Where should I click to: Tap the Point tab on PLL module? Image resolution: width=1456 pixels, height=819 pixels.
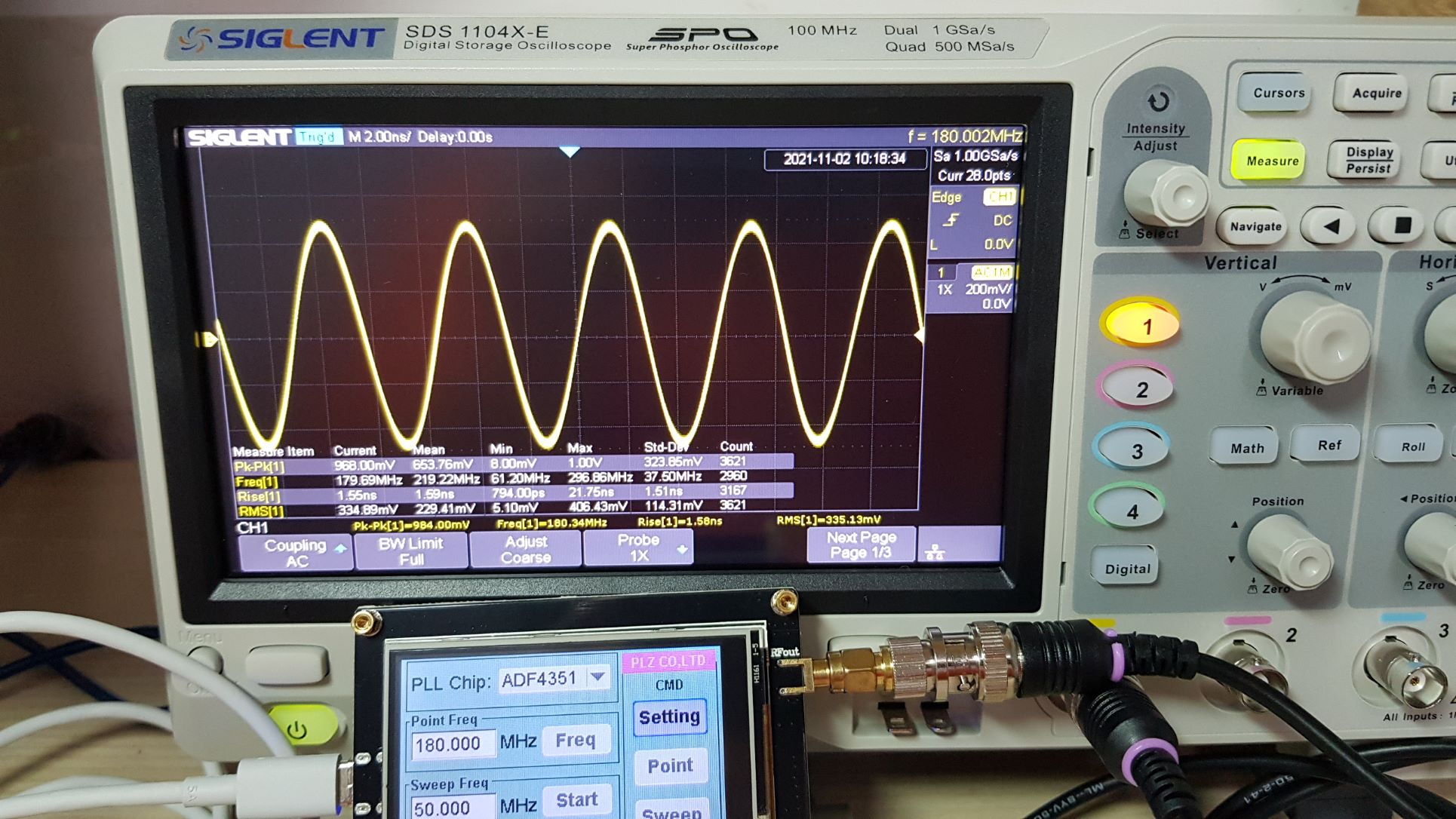pos(670,765)
